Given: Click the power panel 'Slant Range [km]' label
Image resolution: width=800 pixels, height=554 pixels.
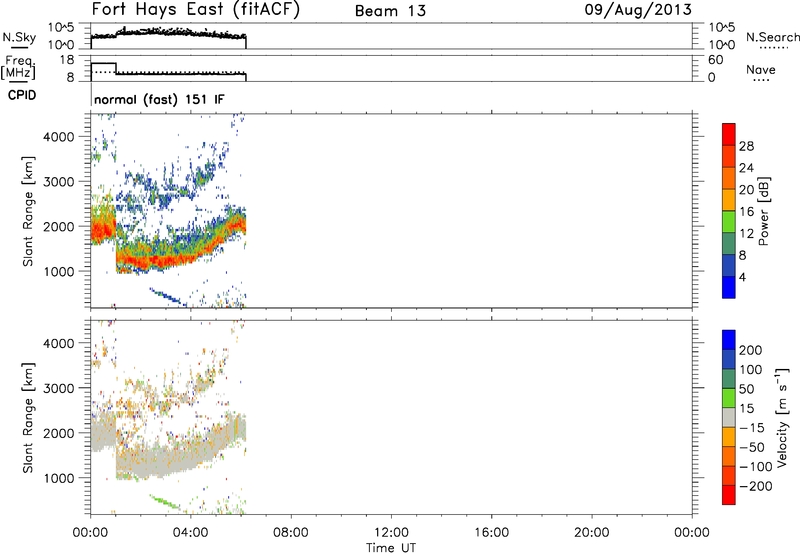Looking at the screenshot, I should click(28, 211).
